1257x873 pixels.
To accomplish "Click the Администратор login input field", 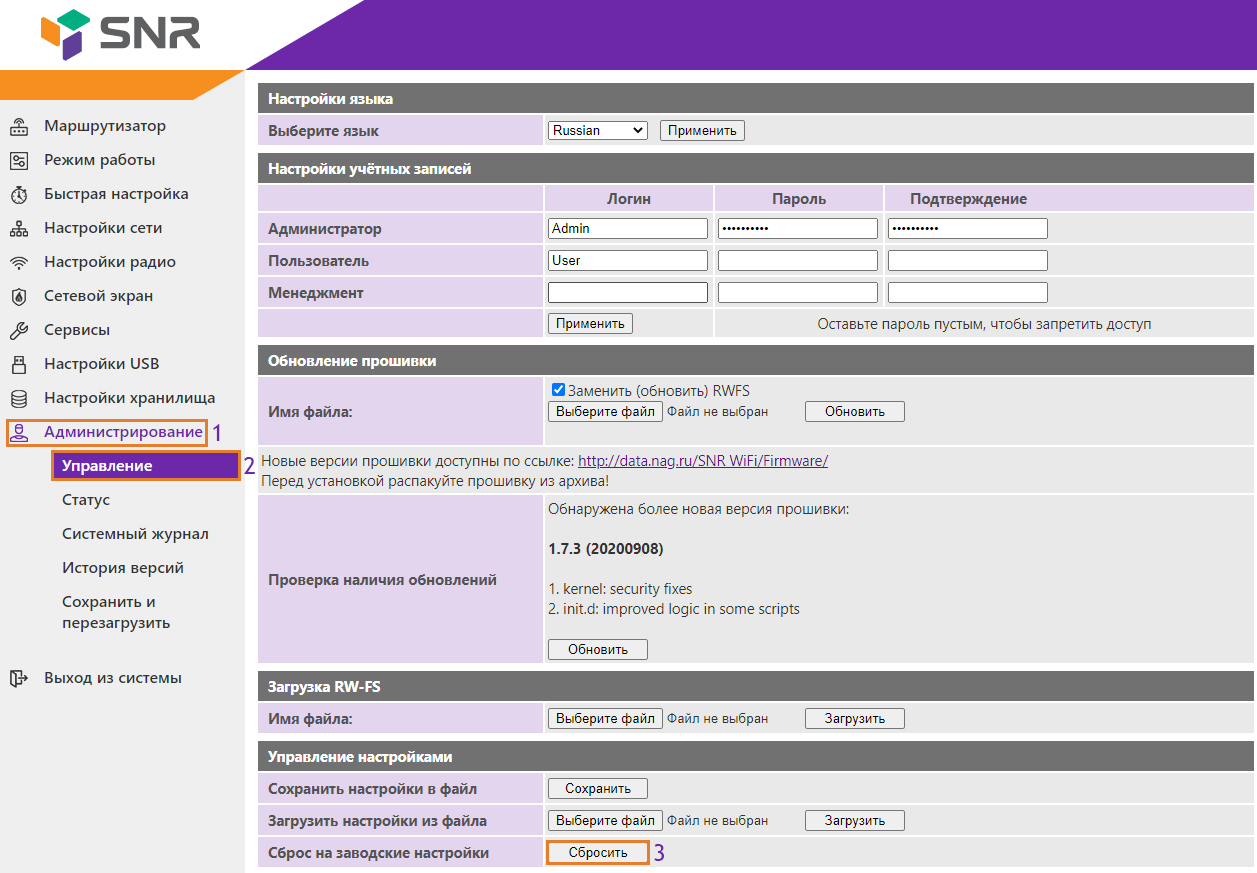I will coord(627,229).
